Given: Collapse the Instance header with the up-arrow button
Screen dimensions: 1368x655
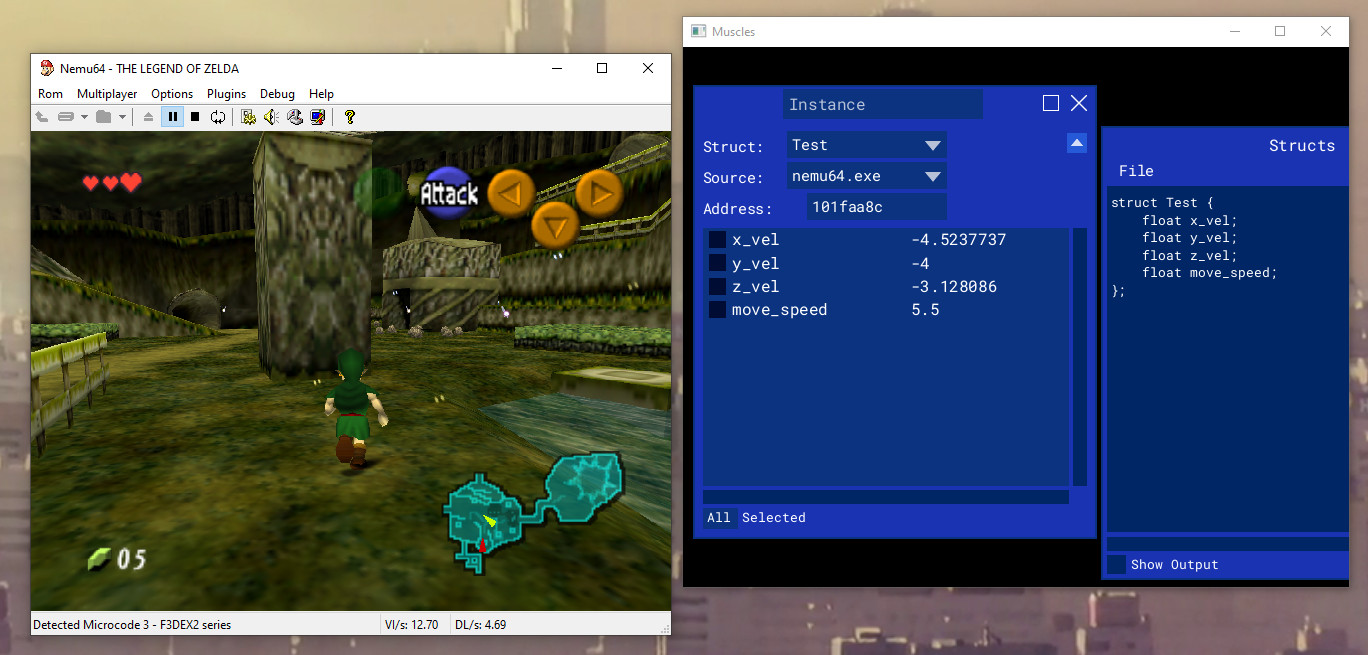Looking at the screenshot, I should click(x=1077, y=143).
